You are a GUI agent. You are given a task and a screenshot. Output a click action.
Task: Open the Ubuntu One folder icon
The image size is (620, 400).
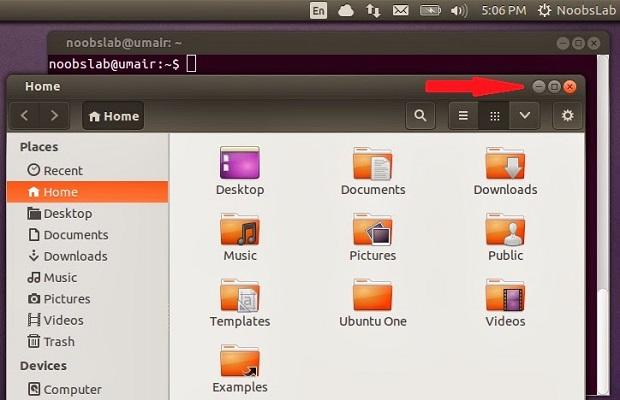372,295
